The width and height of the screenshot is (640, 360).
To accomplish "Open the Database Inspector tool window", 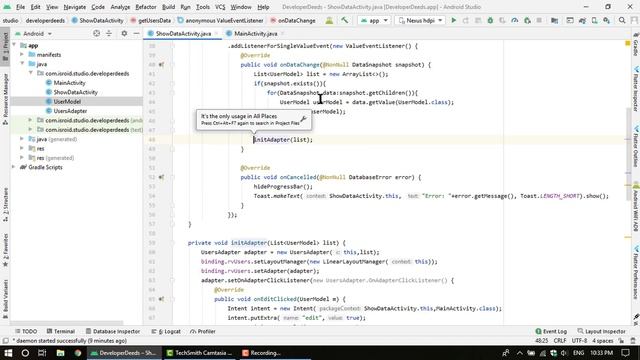I will click(x=113, y=331).
